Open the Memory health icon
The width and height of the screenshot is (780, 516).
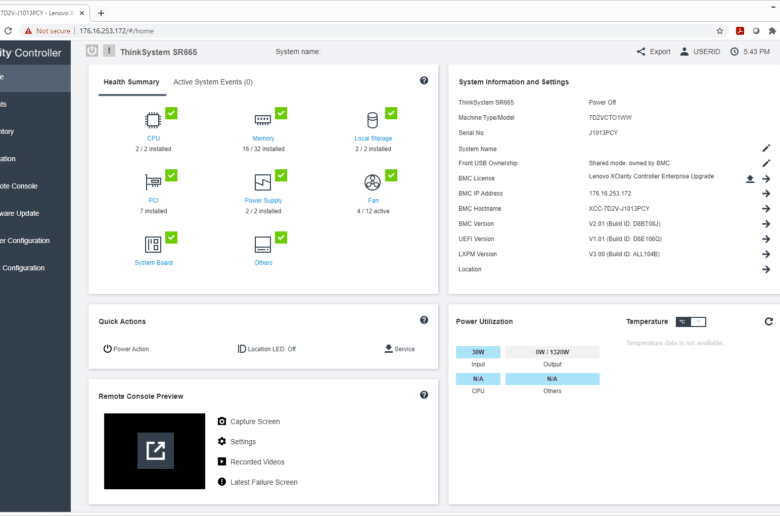click(x=263, y=120)
